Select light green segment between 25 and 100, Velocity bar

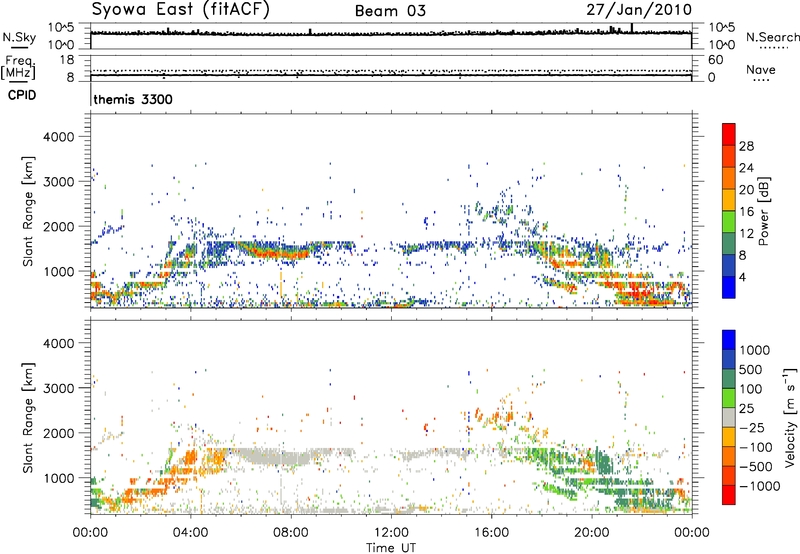[729, 398]
